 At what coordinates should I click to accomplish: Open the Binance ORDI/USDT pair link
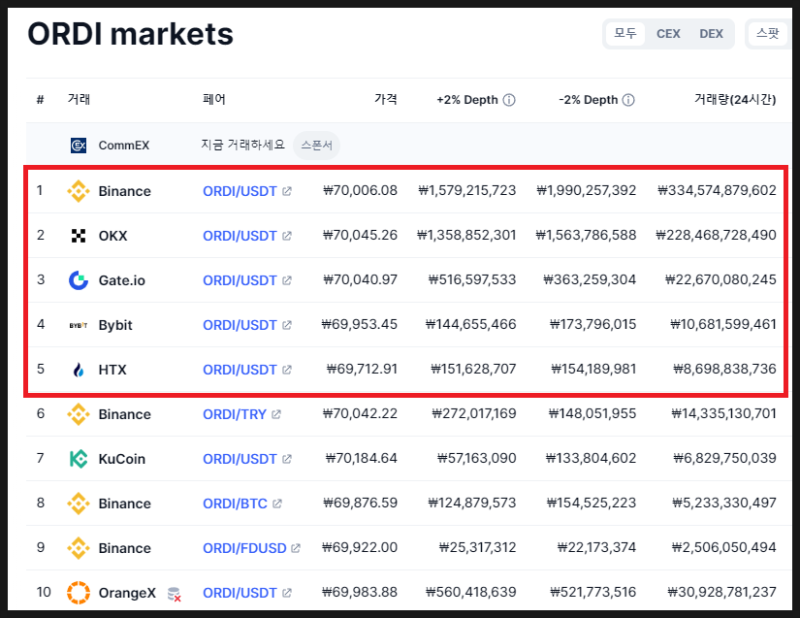click(240, 191)
